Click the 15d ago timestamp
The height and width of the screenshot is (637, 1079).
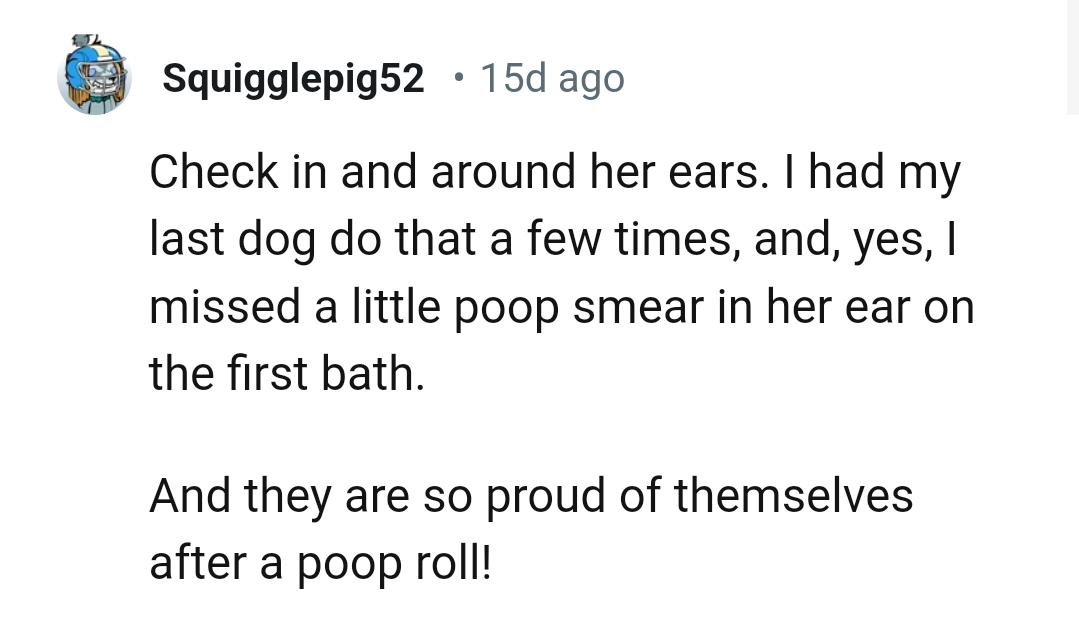pos(550,77)
